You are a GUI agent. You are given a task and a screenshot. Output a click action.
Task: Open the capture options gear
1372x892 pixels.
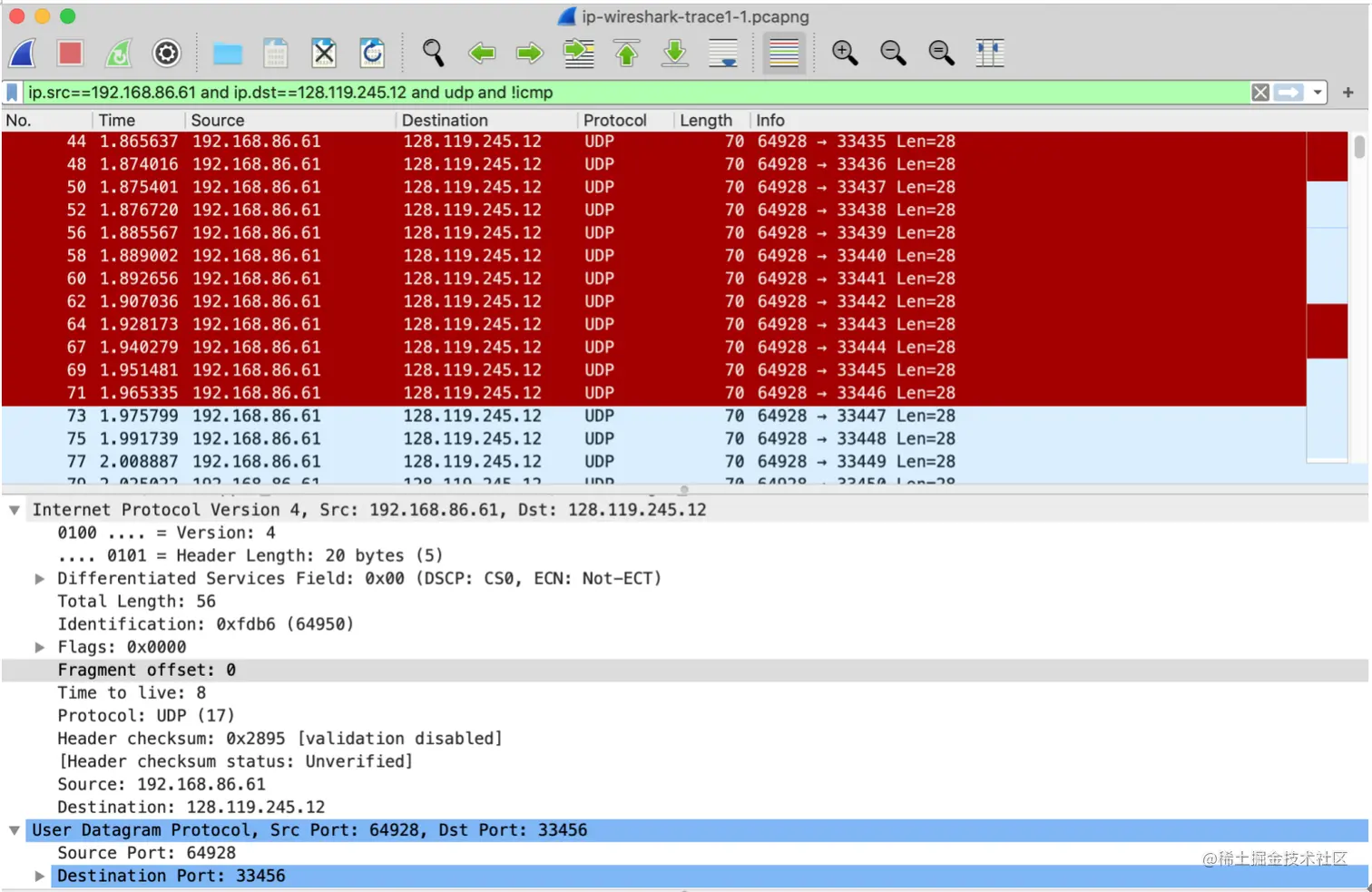[167, 53]
